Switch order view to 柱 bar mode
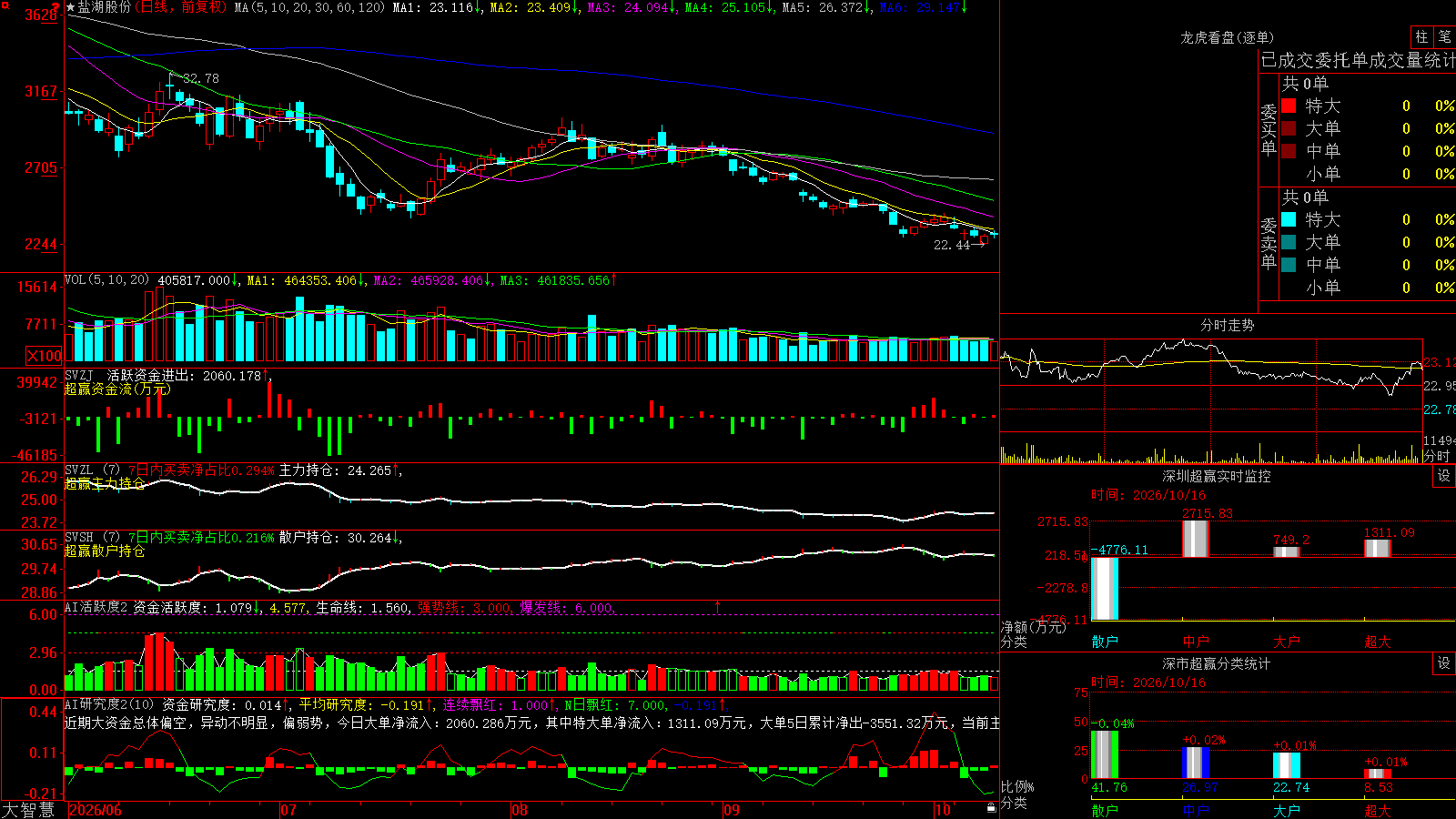 (x=1421, y=37)
